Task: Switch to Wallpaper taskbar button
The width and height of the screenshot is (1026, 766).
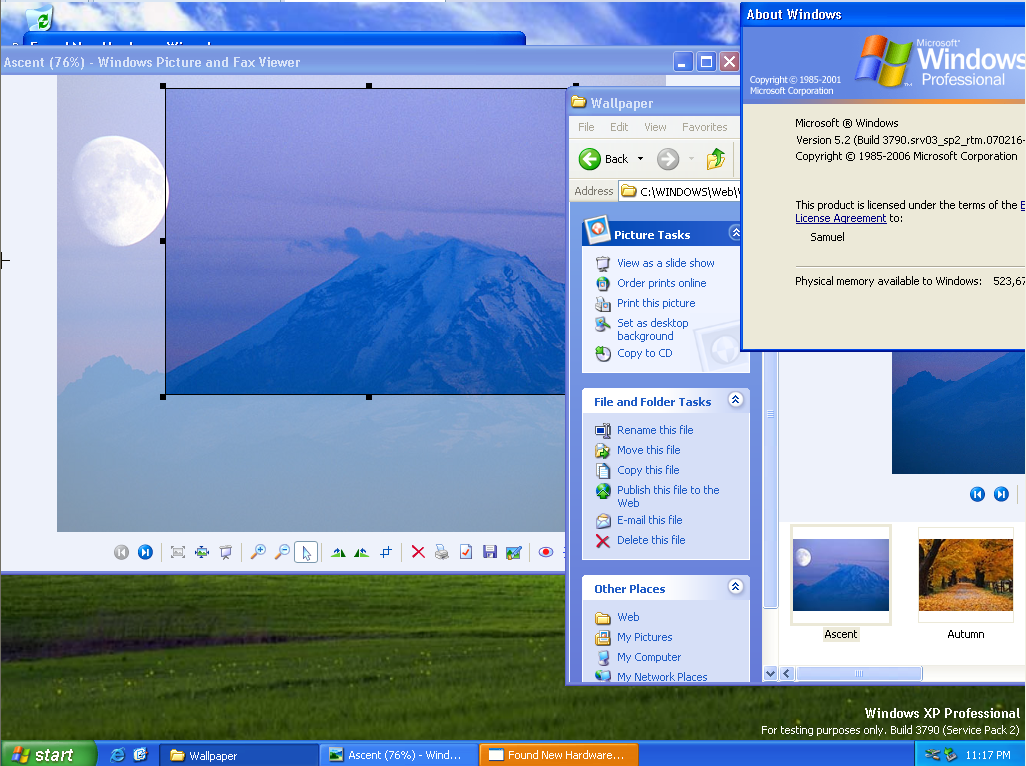Action: (239, 755)
